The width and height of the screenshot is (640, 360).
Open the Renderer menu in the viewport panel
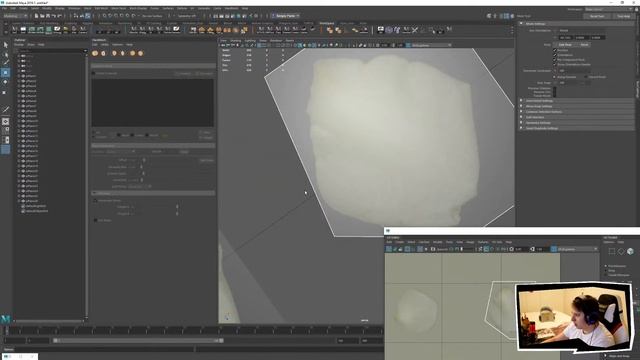(x=276, y=40)
